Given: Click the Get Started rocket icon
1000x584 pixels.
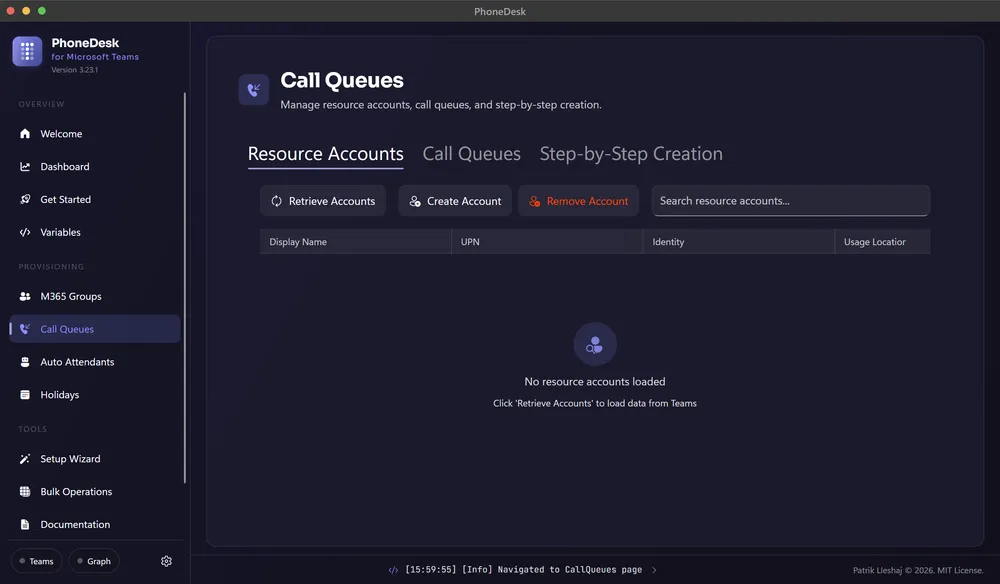Looking at the screenshot, I should pos(25,200).
